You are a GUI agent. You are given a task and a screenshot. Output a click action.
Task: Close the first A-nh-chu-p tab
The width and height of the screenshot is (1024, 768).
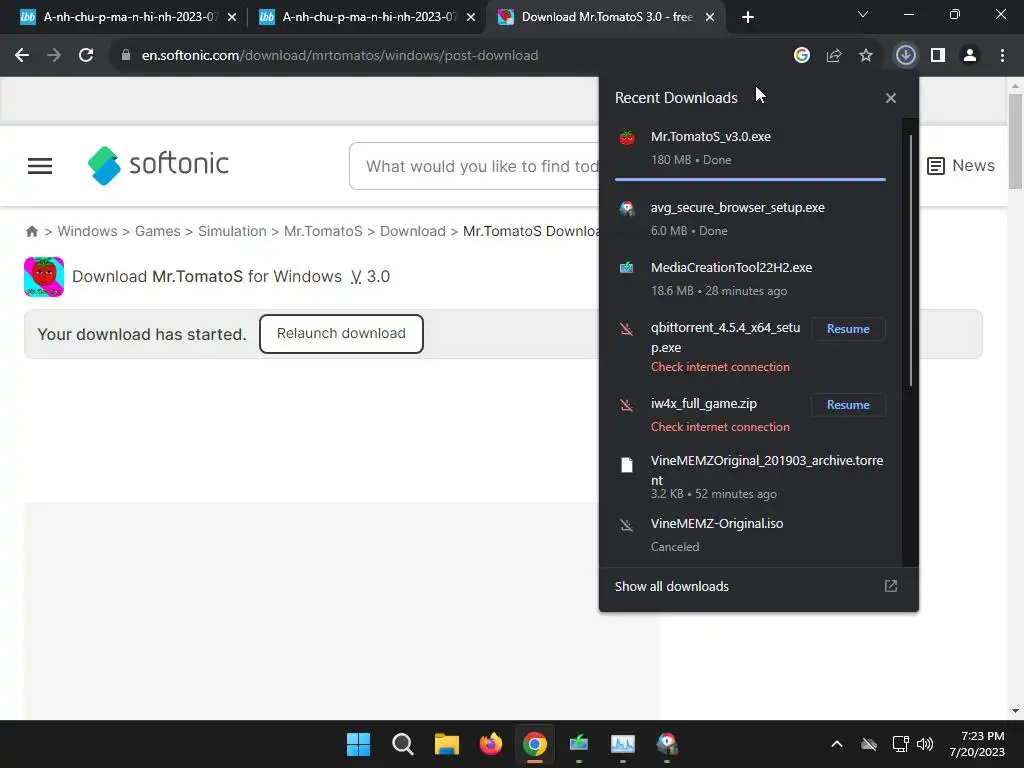pos(232,18)
